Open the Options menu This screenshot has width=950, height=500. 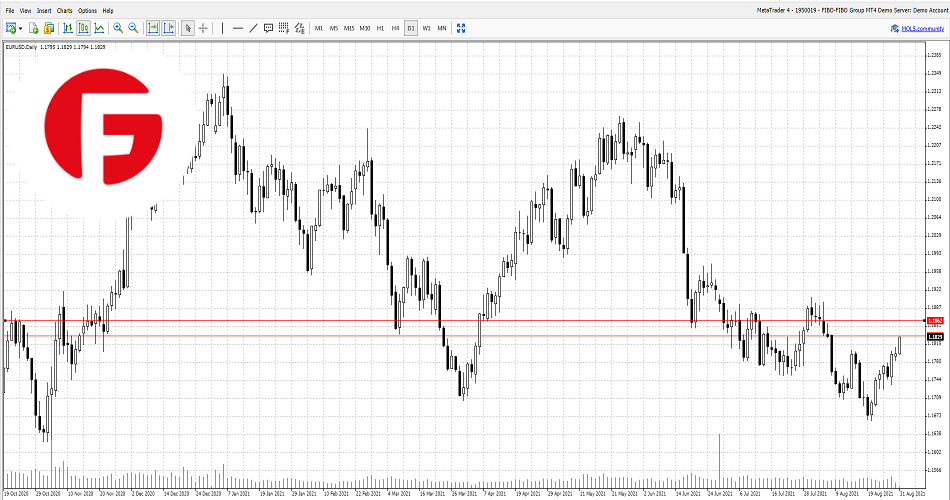pos(88,10)
